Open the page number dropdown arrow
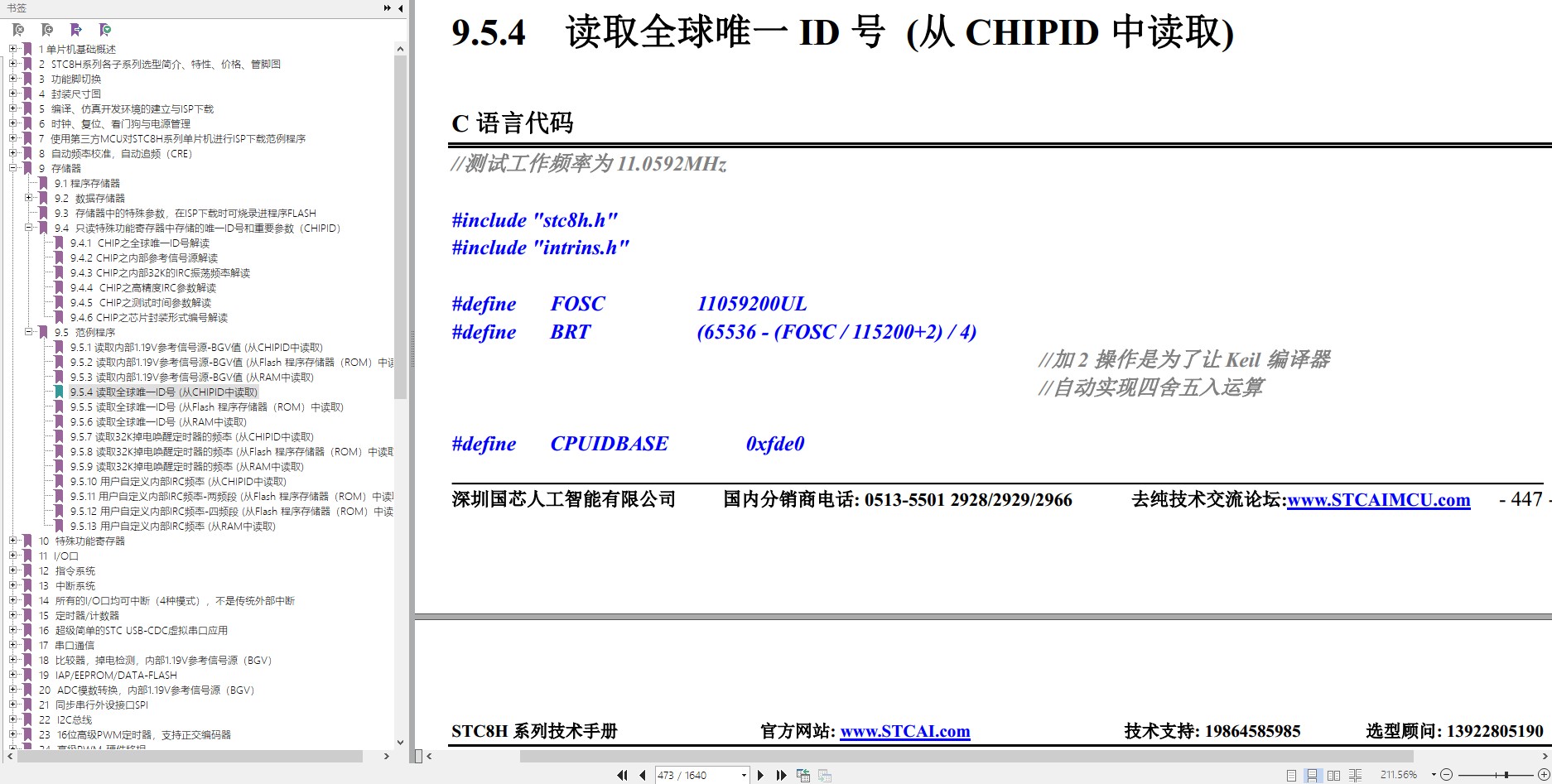Screen dimensions: 1552x784 pyautogui.click(x=744, y=775)
